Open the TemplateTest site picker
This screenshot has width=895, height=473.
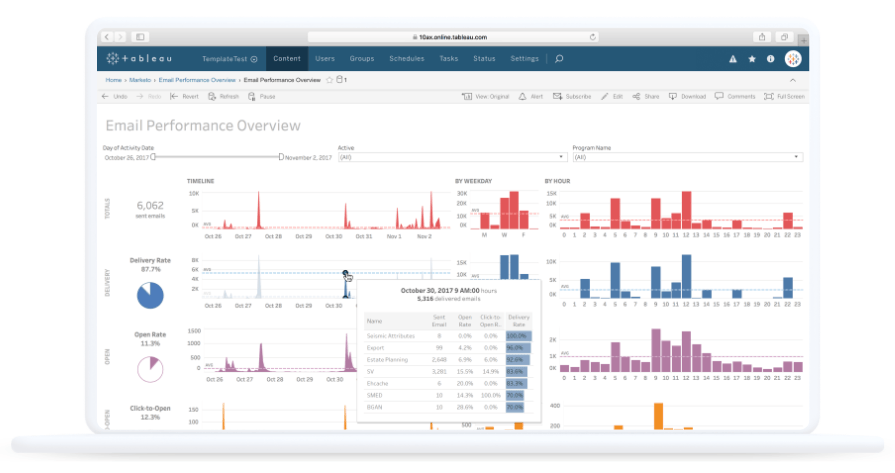(229, 59)
